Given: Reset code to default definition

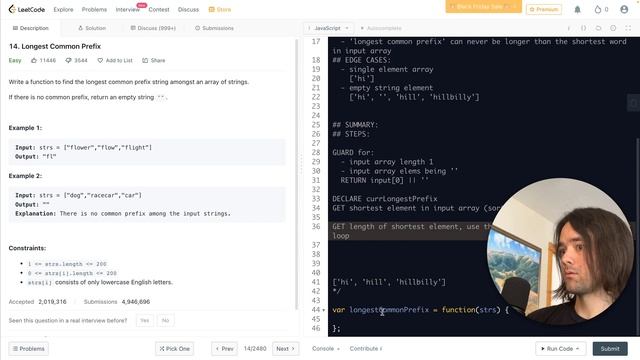Looking at the screenshot, I should point(598,28).
